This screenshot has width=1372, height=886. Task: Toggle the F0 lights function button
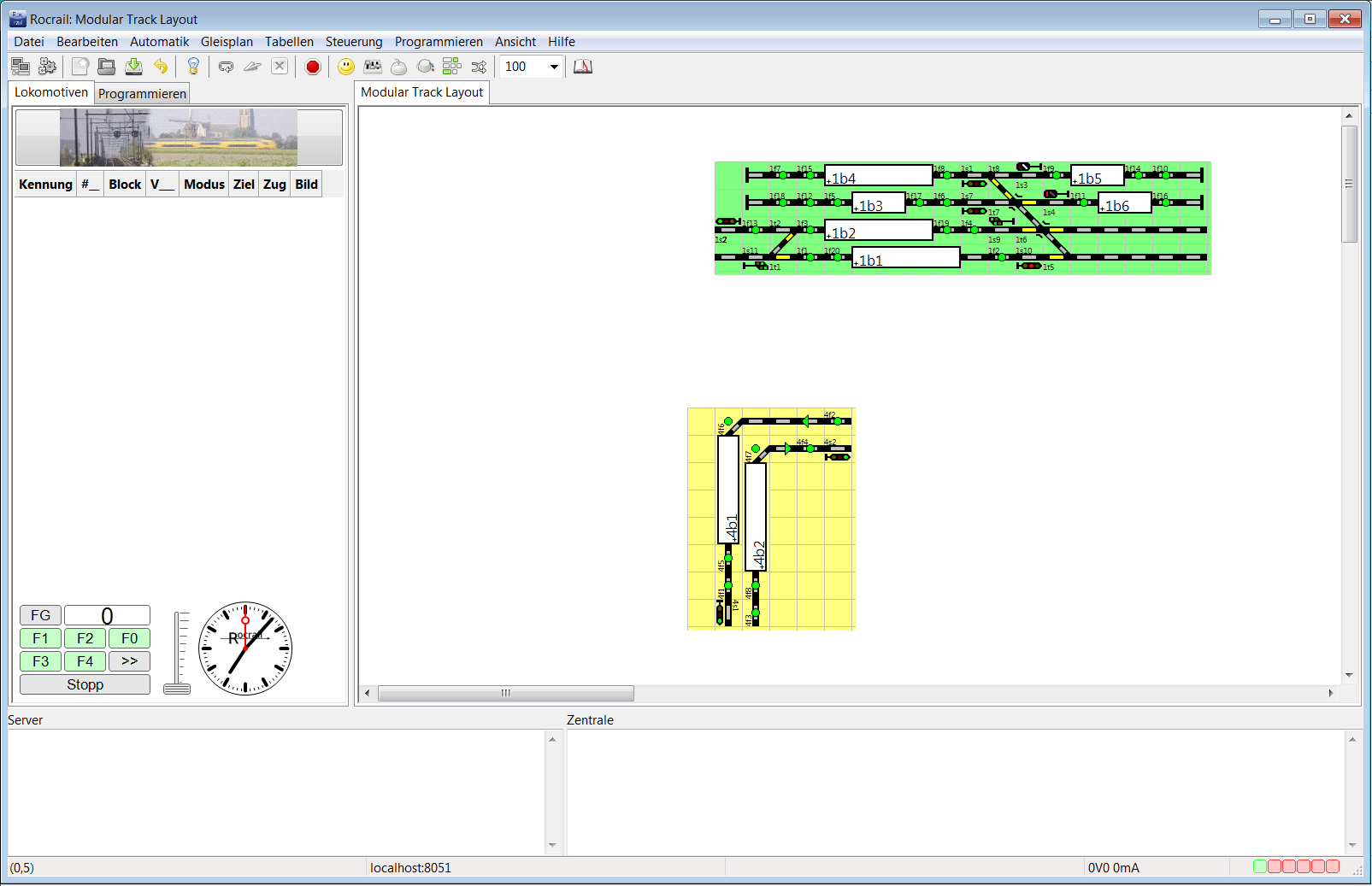[x=129, y=638]
